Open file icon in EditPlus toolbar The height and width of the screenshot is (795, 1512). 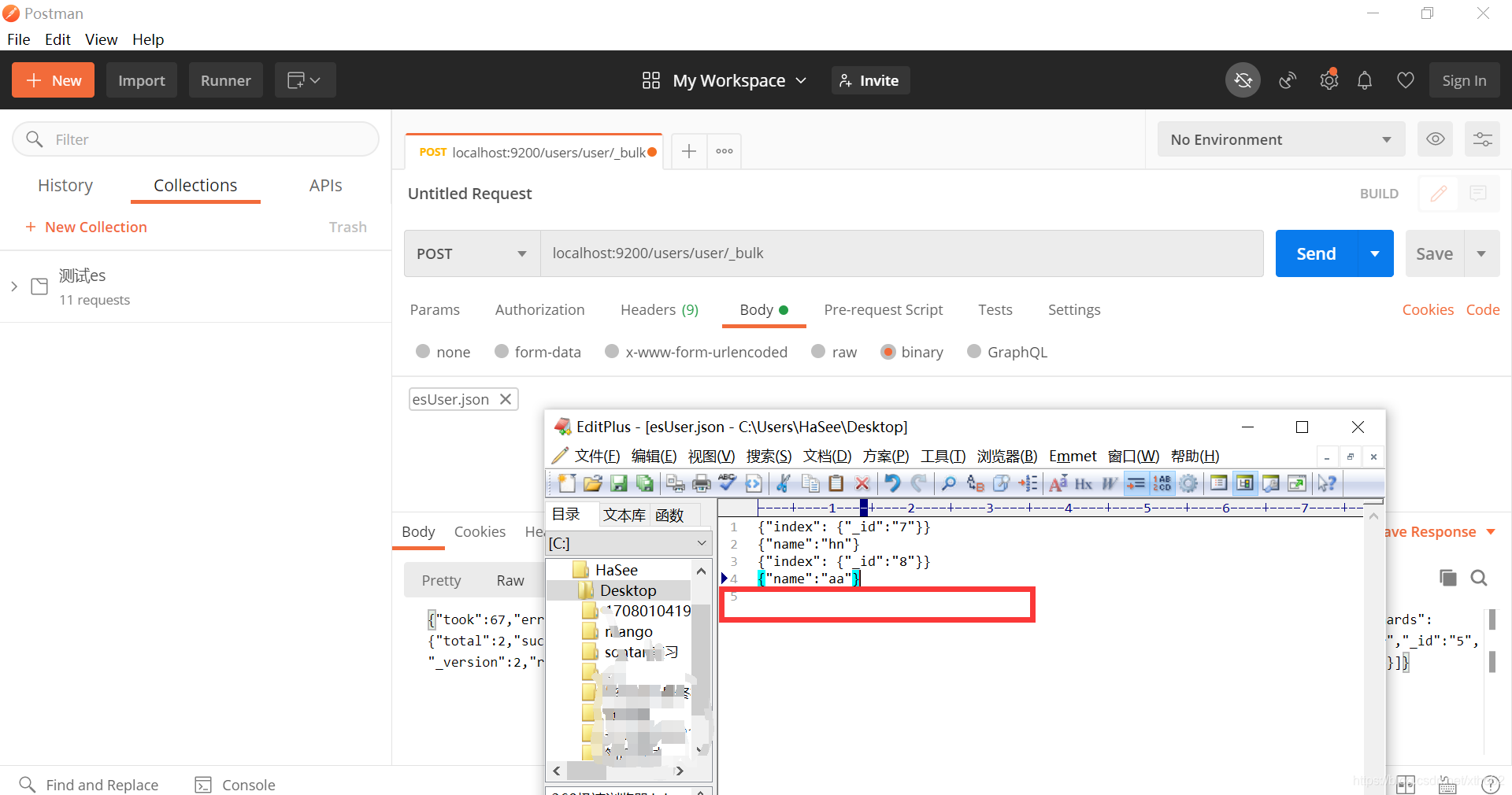592,483
